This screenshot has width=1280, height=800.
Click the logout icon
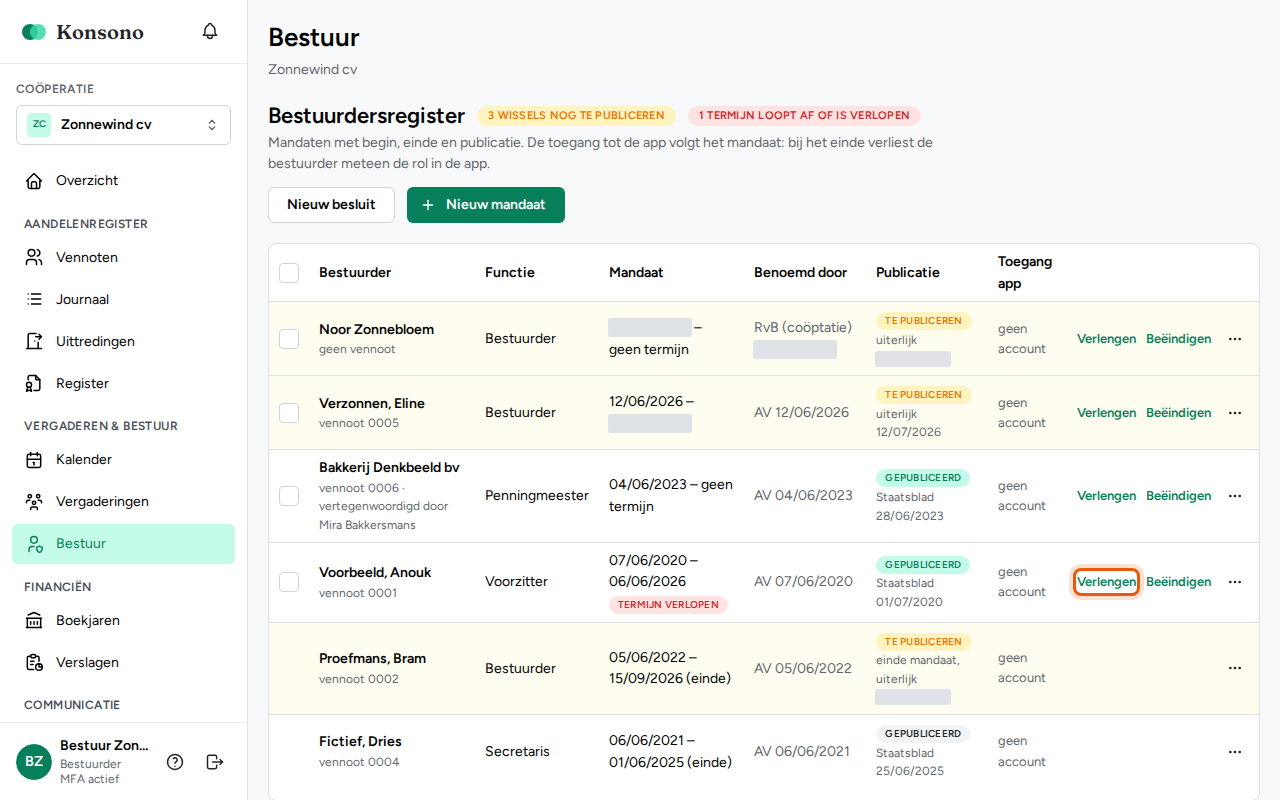click(x=215, y=762)
